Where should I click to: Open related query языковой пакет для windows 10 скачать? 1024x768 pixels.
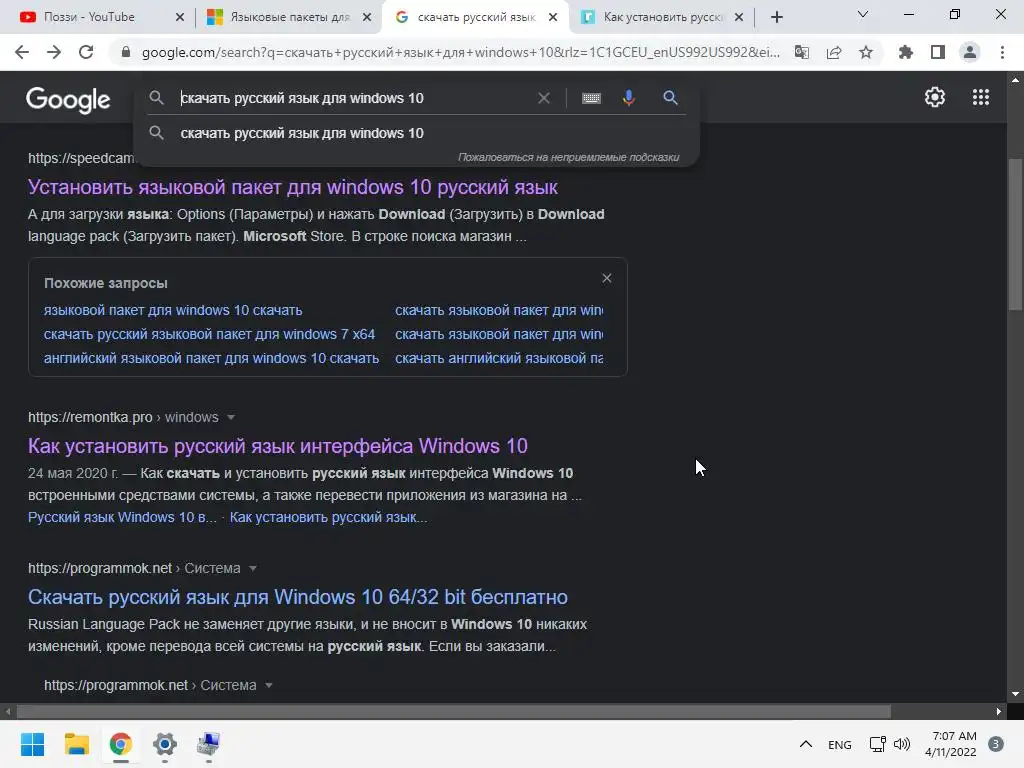[x=173, y=310]
